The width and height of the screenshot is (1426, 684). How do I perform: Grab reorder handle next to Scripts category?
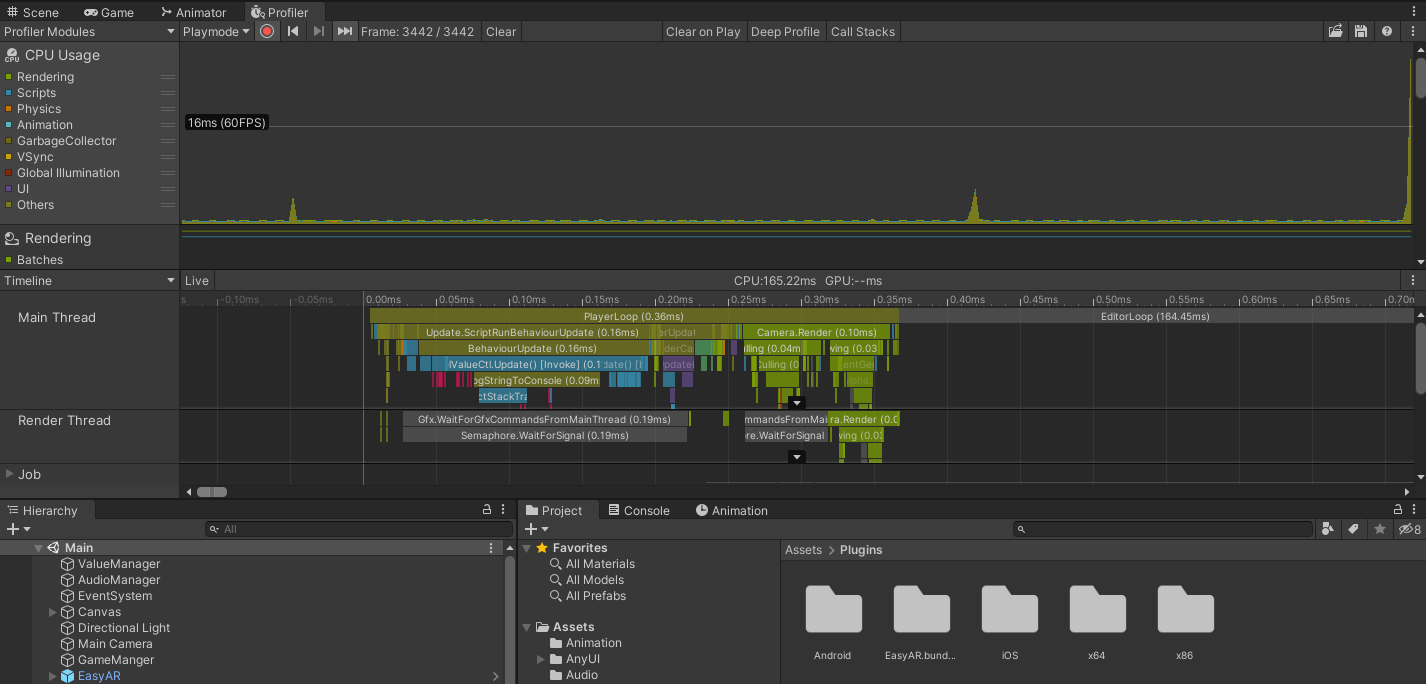168,93
